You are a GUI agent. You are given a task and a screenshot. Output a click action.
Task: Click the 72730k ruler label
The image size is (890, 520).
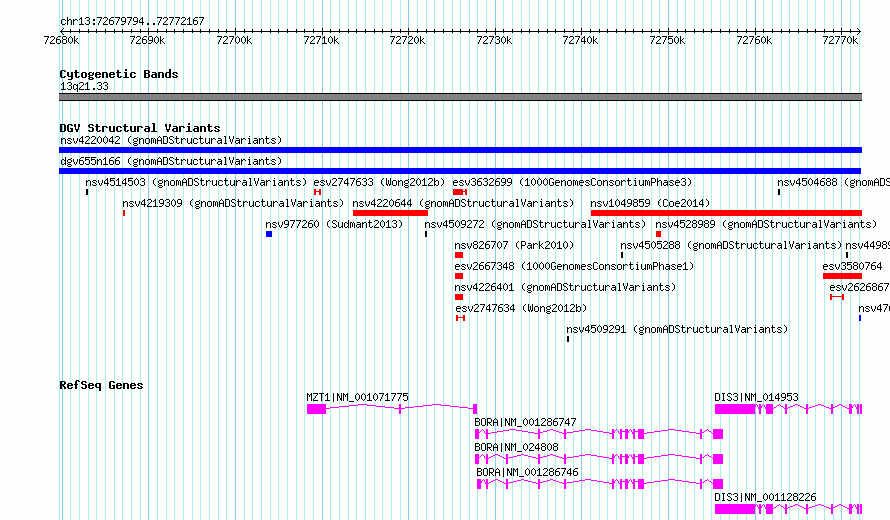click(x=494, y=40)
